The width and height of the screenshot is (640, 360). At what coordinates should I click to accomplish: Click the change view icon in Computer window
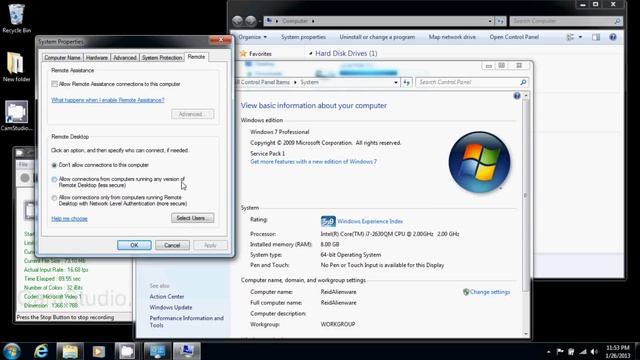570,37
